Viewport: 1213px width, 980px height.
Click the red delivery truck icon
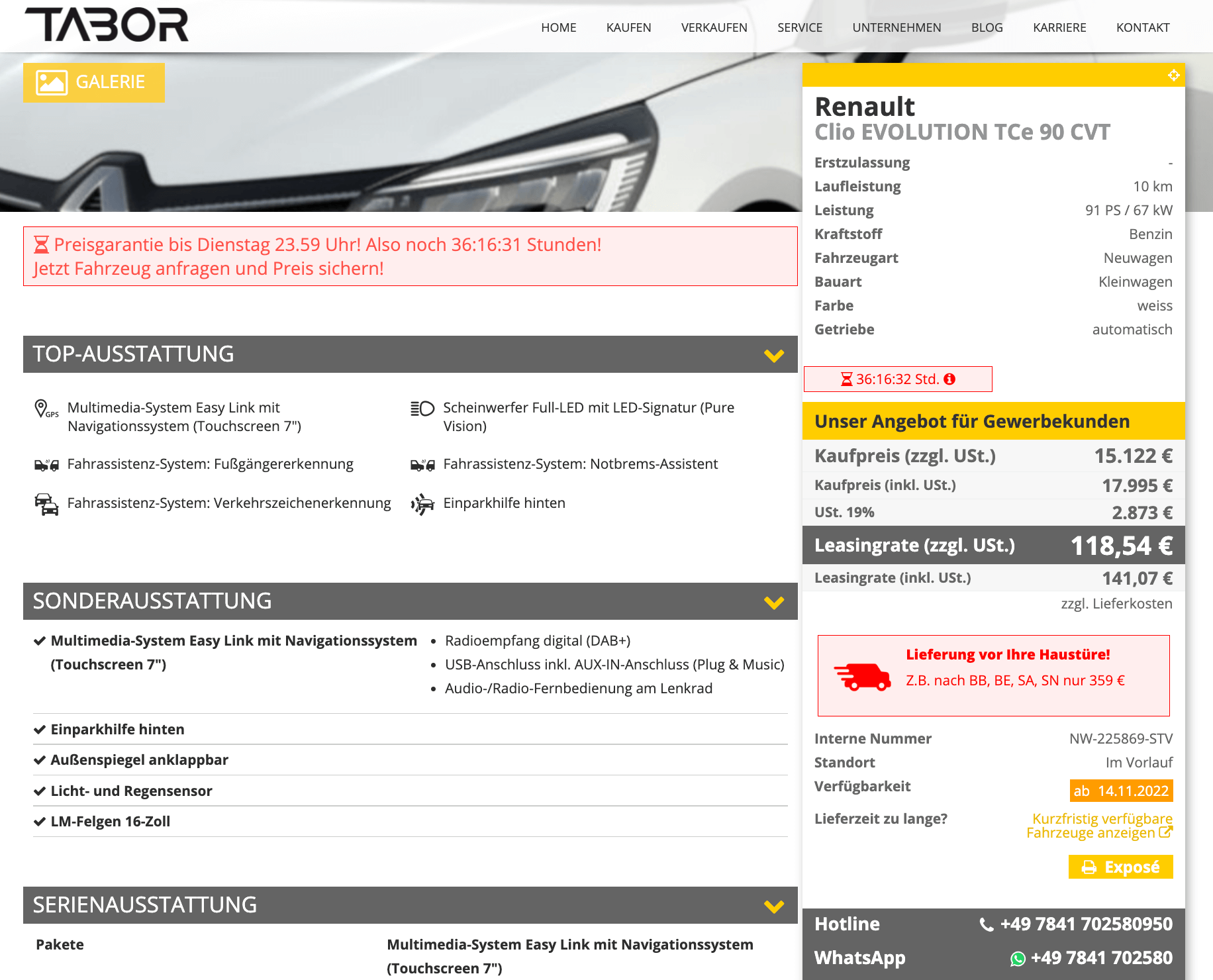click(862, 677)
